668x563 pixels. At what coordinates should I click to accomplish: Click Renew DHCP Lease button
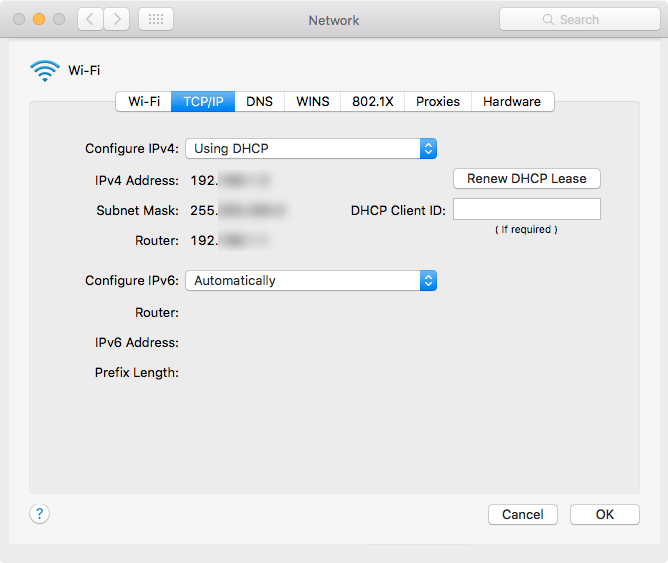click(x=527, y=178)
